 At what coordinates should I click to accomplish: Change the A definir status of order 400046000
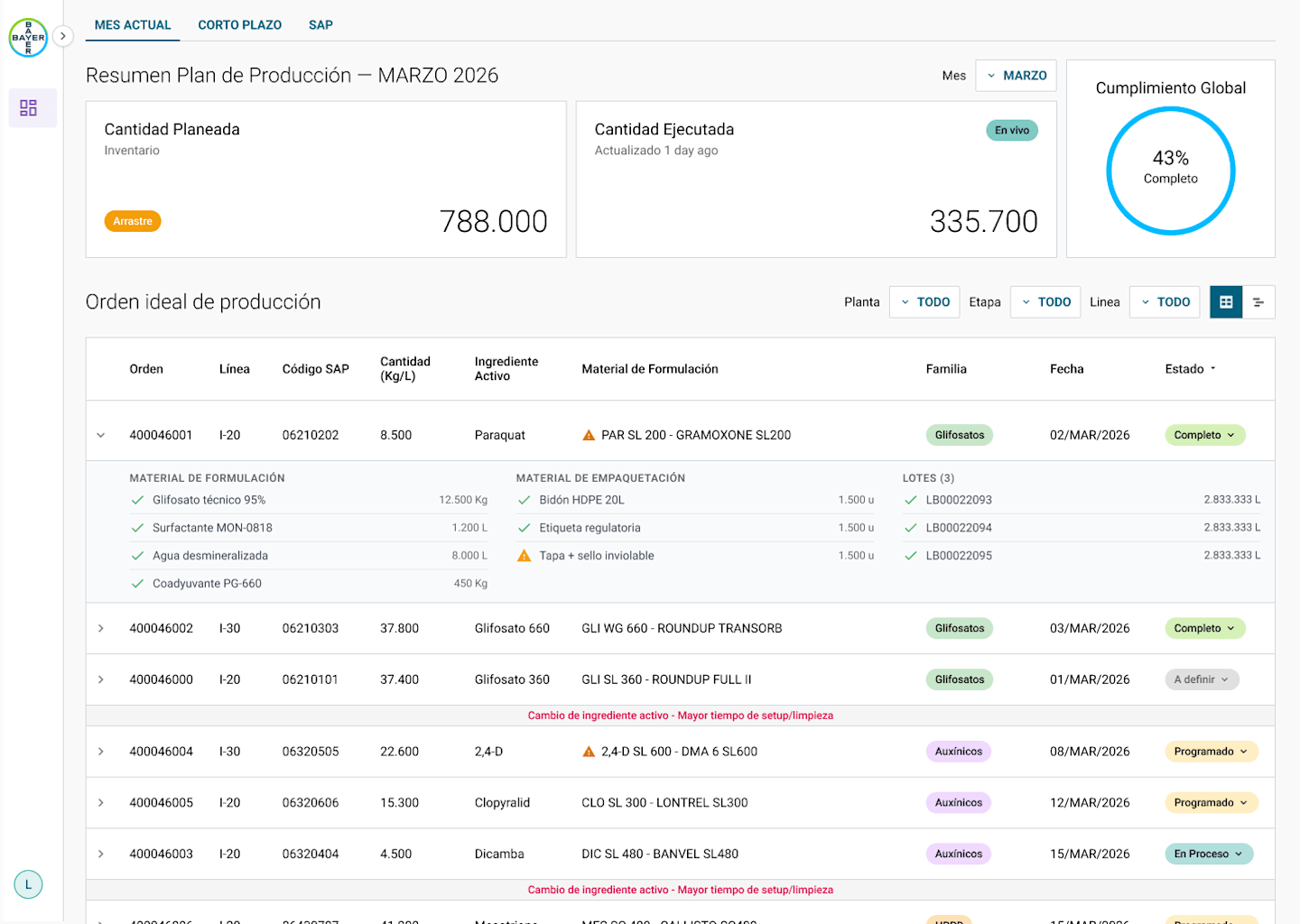tap(1202, 679)
